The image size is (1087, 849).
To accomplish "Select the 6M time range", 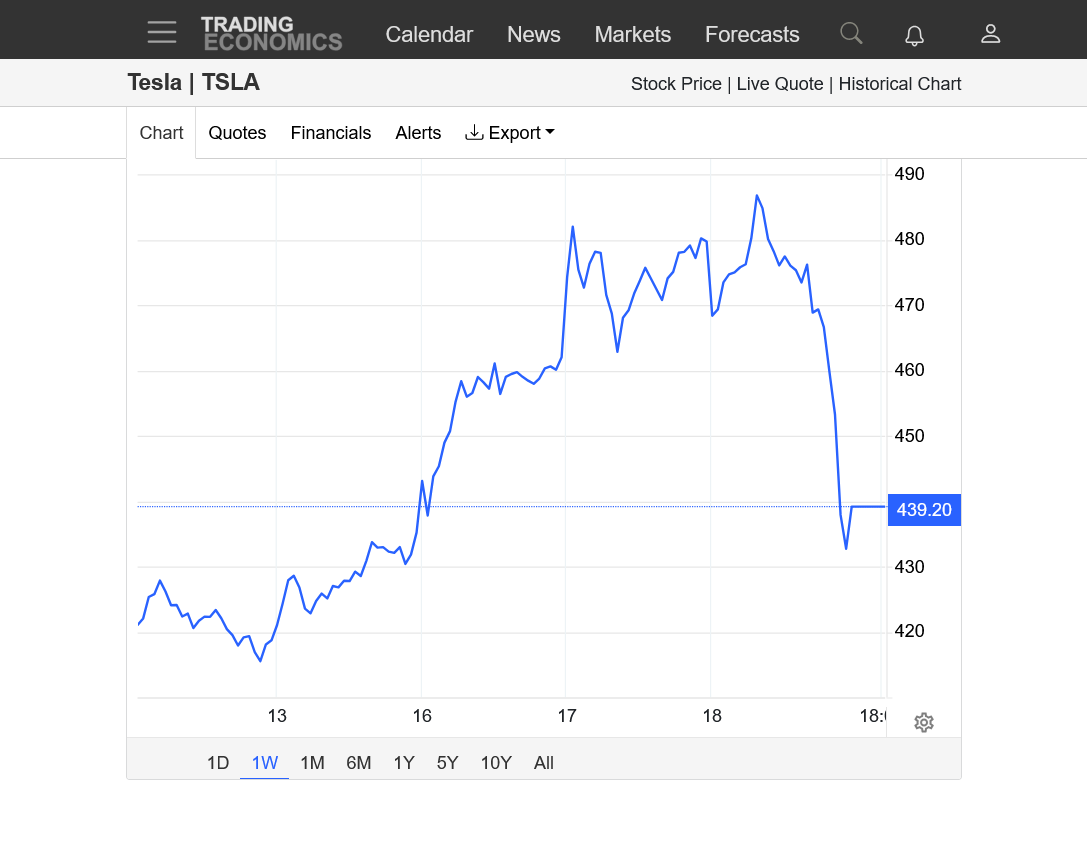I will click(x=358, y=763).
